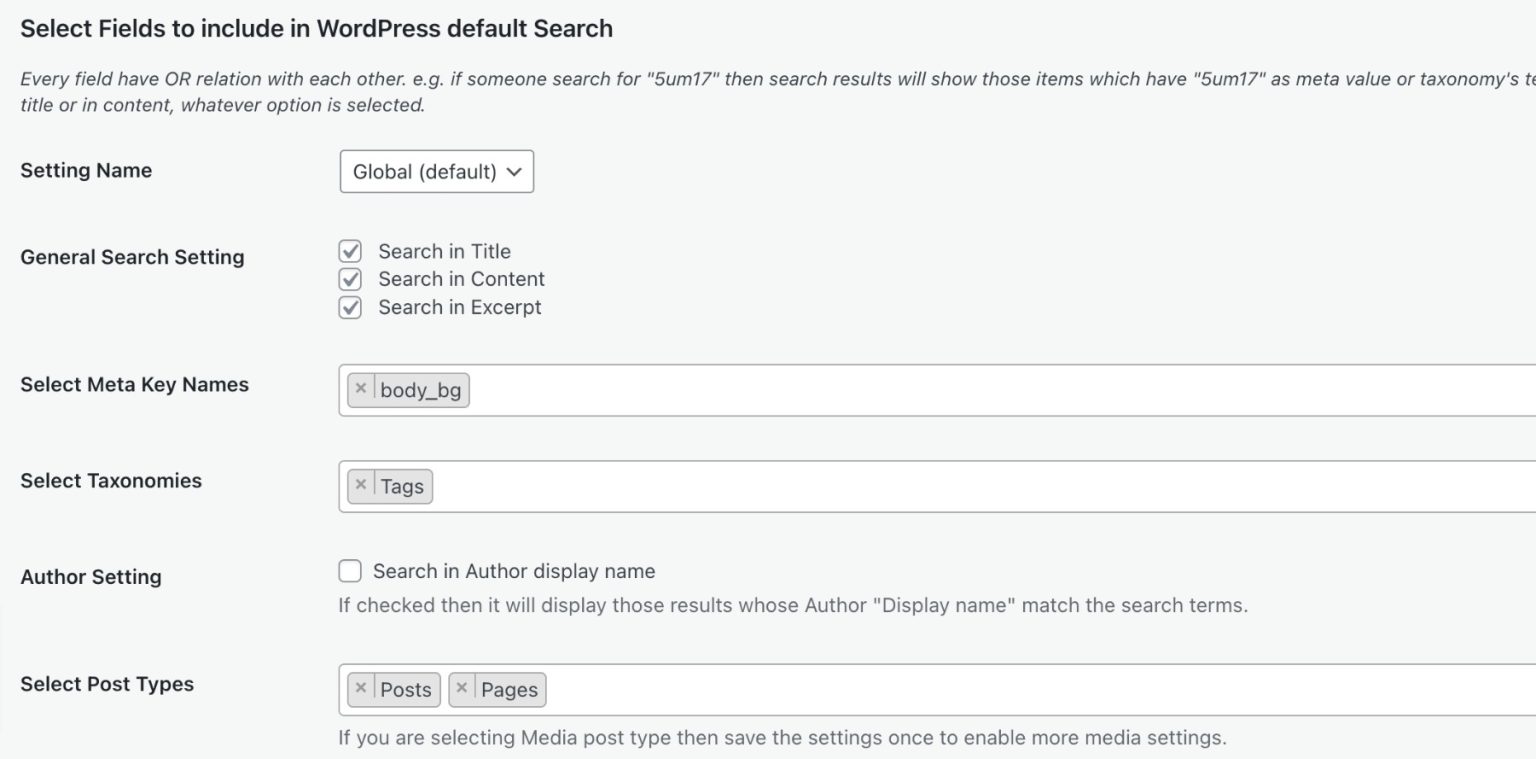Click the x on the body_bg token
The height and width of the screenshot is (759, 1536).
pyautogui.click(x=361, y=389)
